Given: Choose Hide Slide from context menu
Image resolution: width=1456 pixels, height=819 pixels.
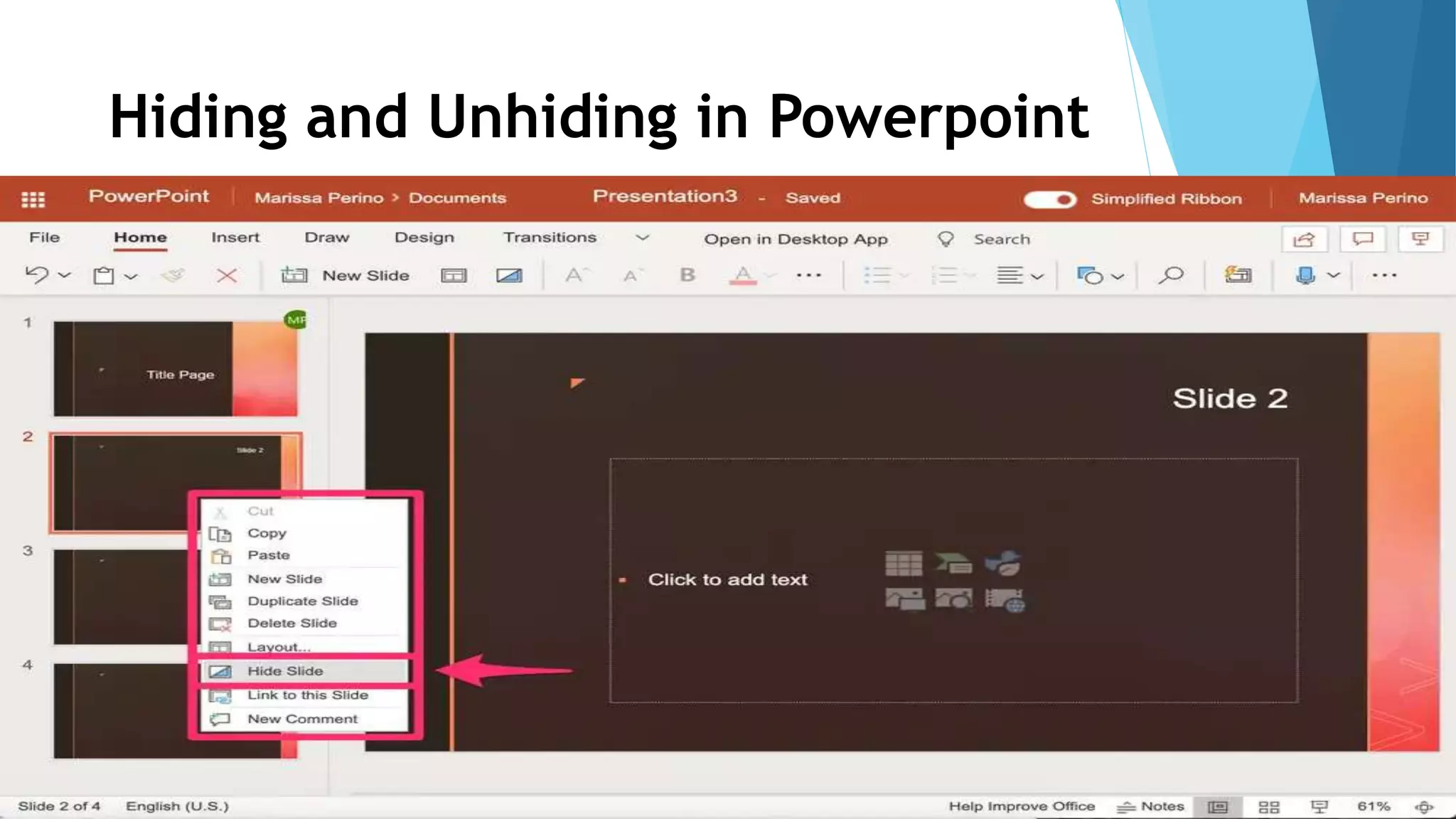Looking at the screenshot, I should coord(305,671).
